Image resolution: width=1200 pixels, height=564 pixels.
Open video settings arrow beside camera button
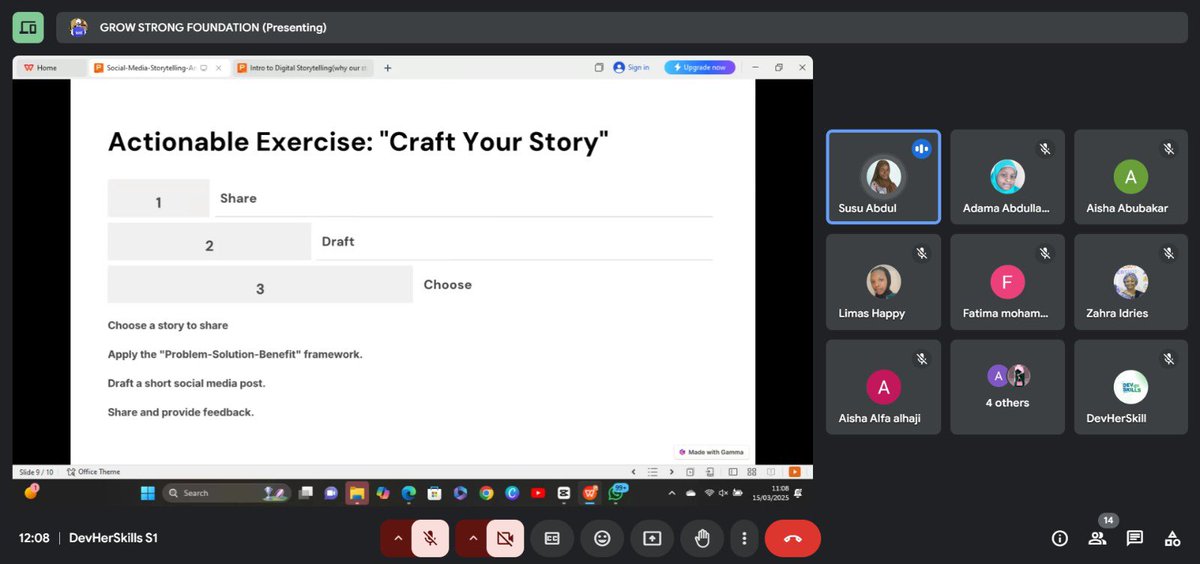coord(472,538)
